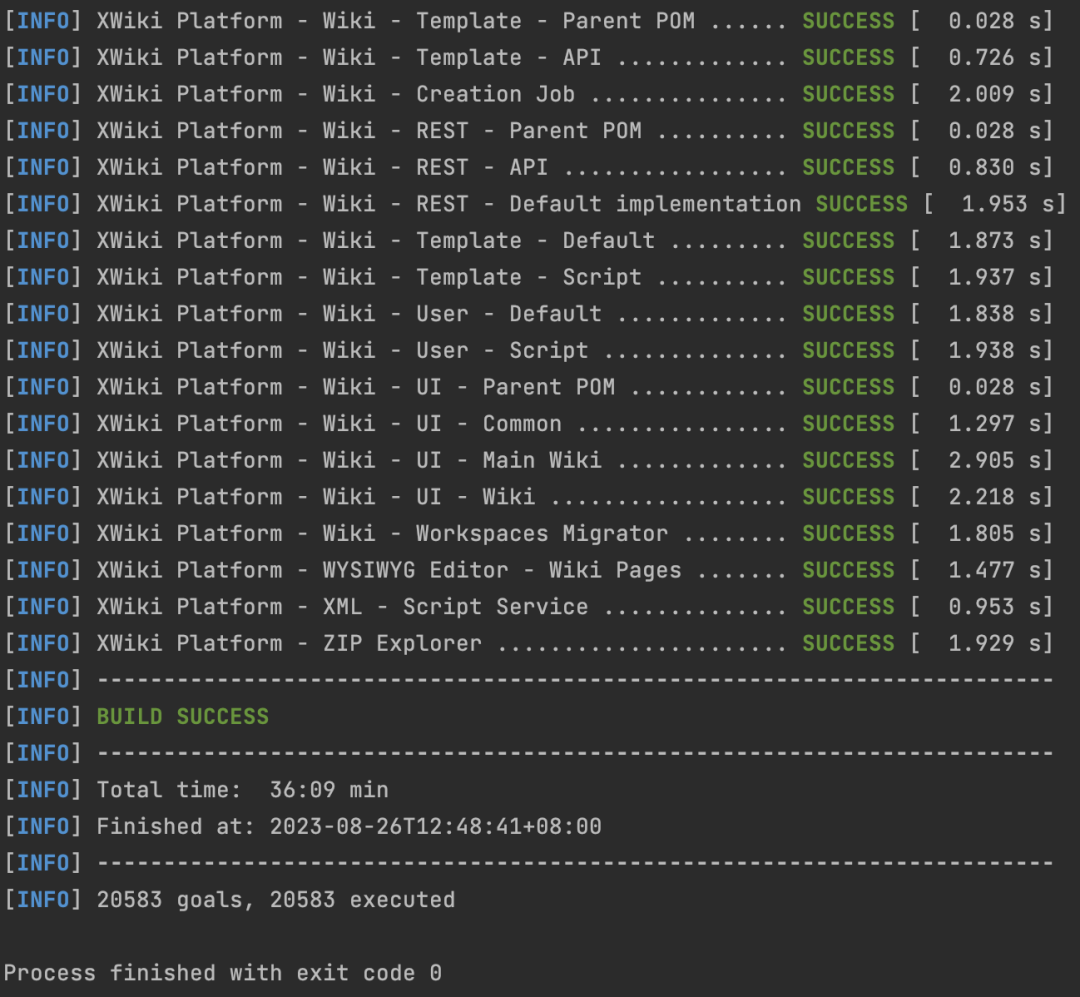Click the Wiki Creation Job log line
Image resolution: width=1080 pixels, height=997 pixels.
tap(440, 95)
